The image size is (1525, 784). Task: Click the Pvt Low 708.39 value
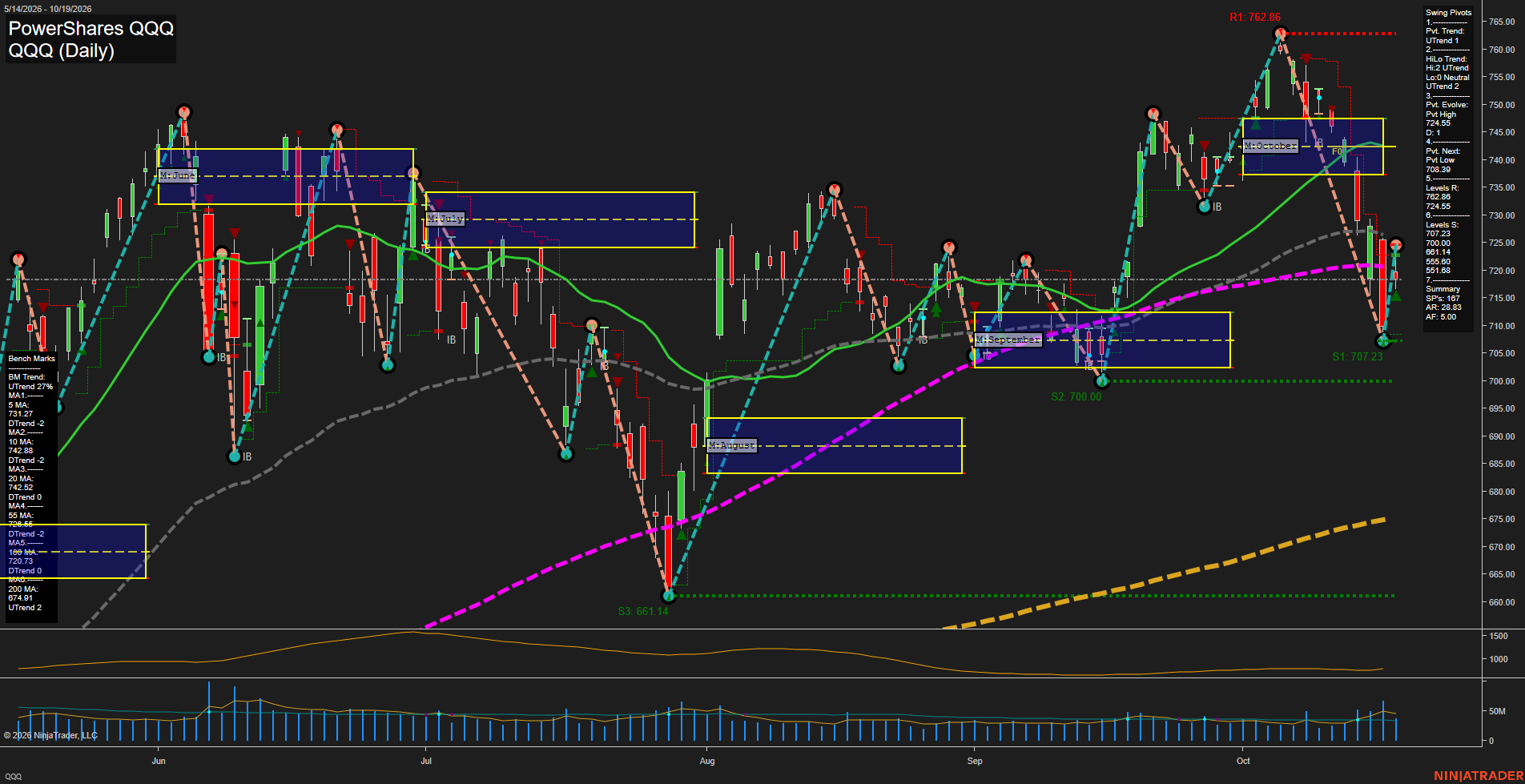coord(1438,170)
